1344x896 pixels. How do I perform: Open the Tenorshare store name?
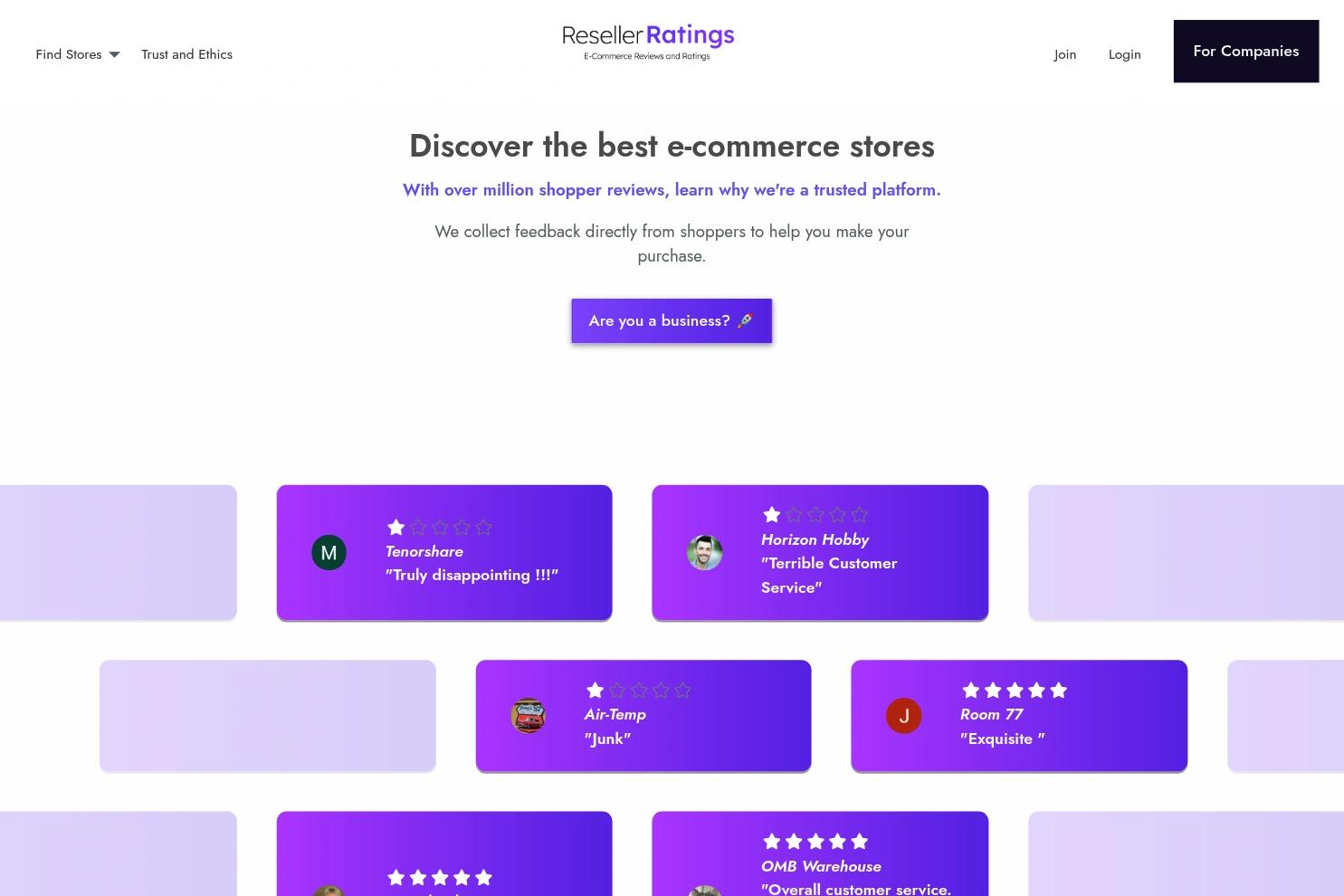coord(424,551)
